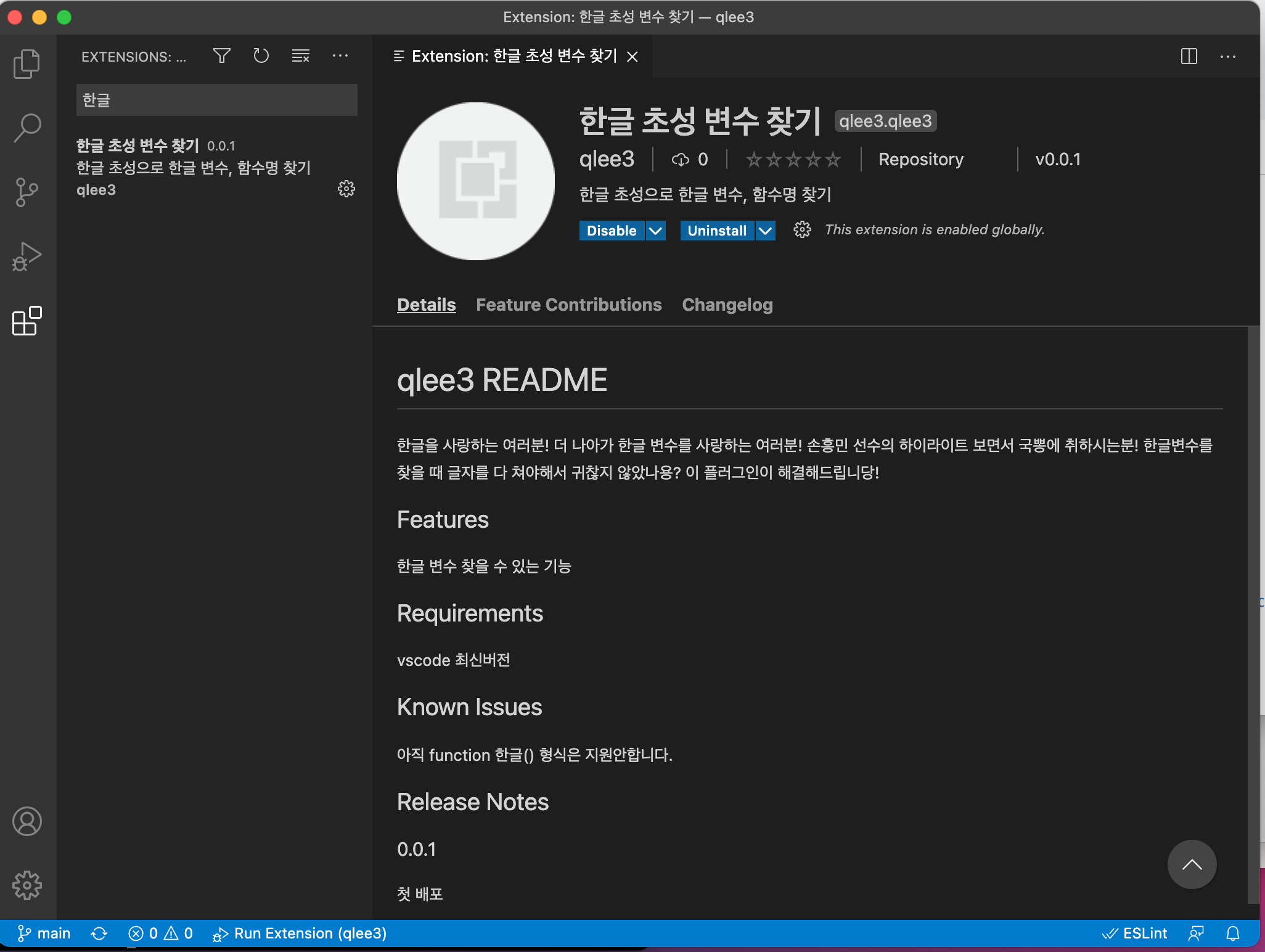Open the Repository link
1265x952 pixels.
pos(920,160)
